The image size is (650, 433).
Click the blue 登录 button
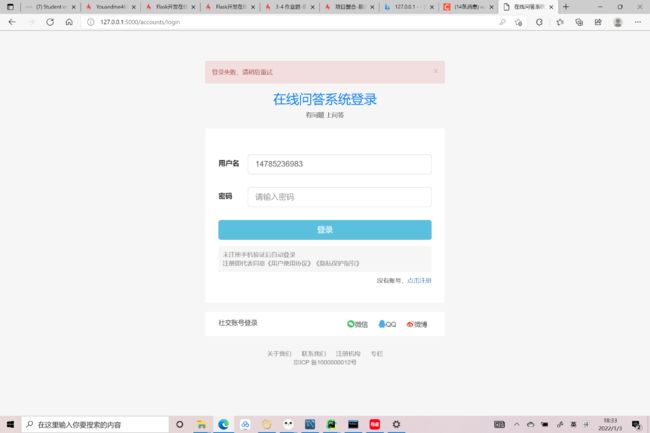(325, 230)
